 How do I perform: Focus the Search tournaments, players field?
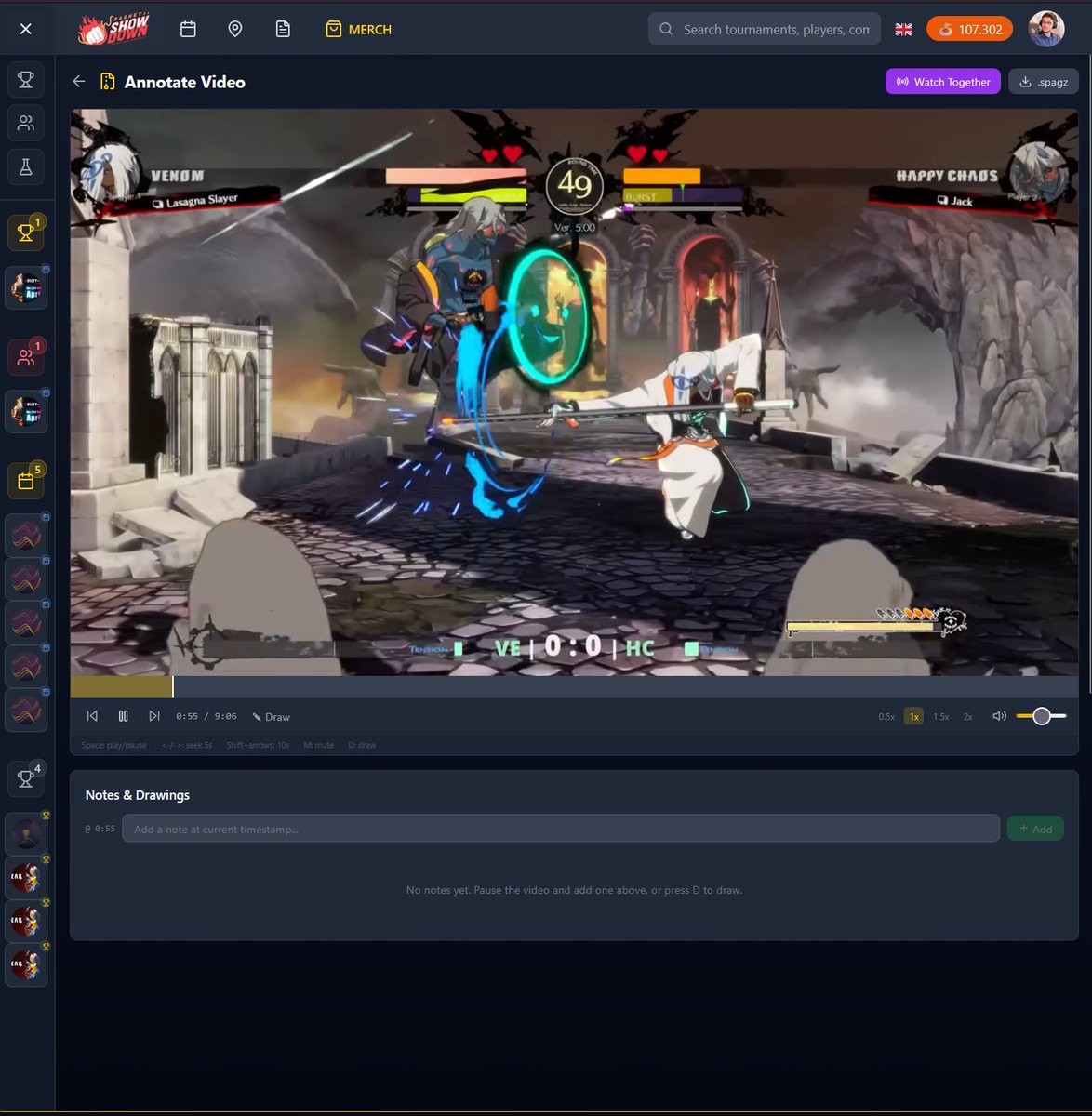click(x=765, y=29)
